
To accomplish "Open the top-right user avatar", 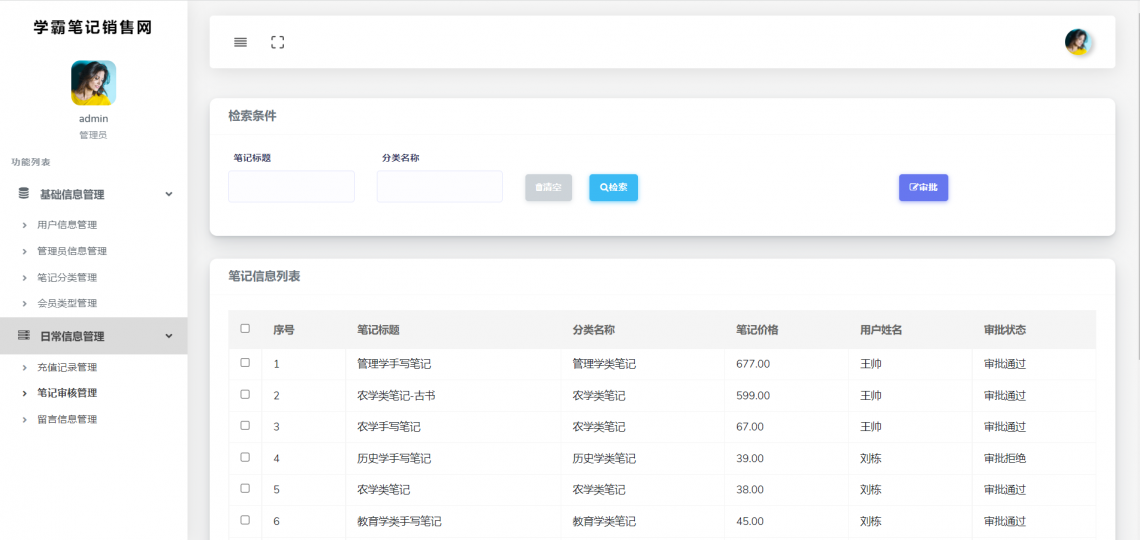I will 1078,42.
